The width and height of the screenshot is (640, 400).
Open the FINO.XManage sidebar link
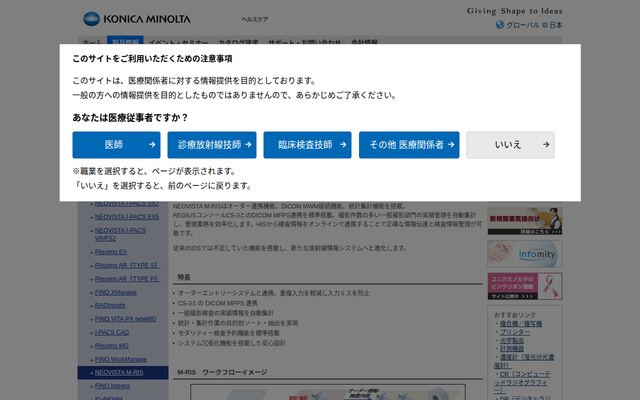click(116, 292)
